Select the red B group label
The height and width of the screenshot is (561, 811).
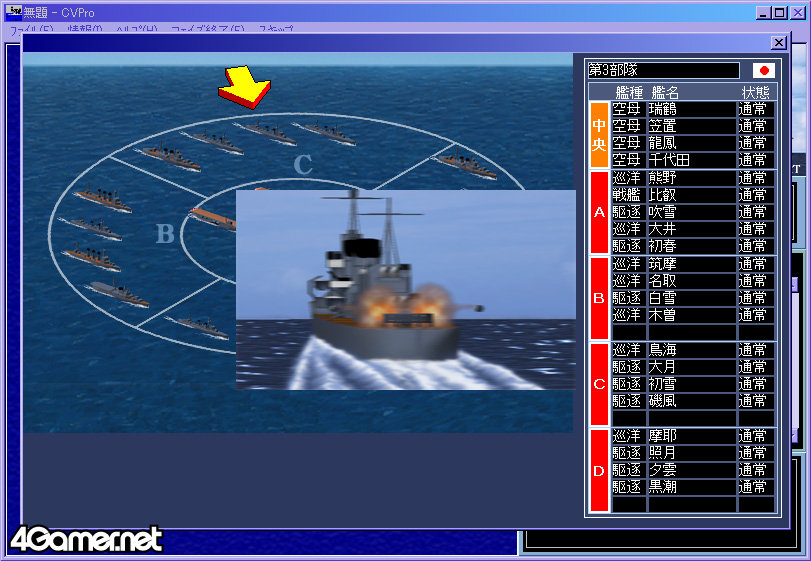coord(599,298)
